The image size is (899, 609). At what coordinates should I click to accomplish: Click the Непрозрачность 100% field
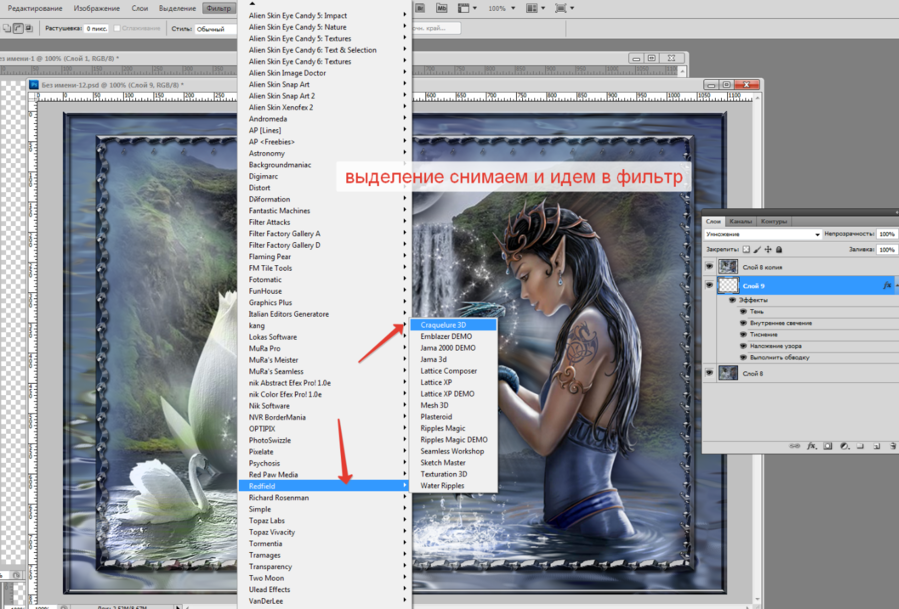887,234
